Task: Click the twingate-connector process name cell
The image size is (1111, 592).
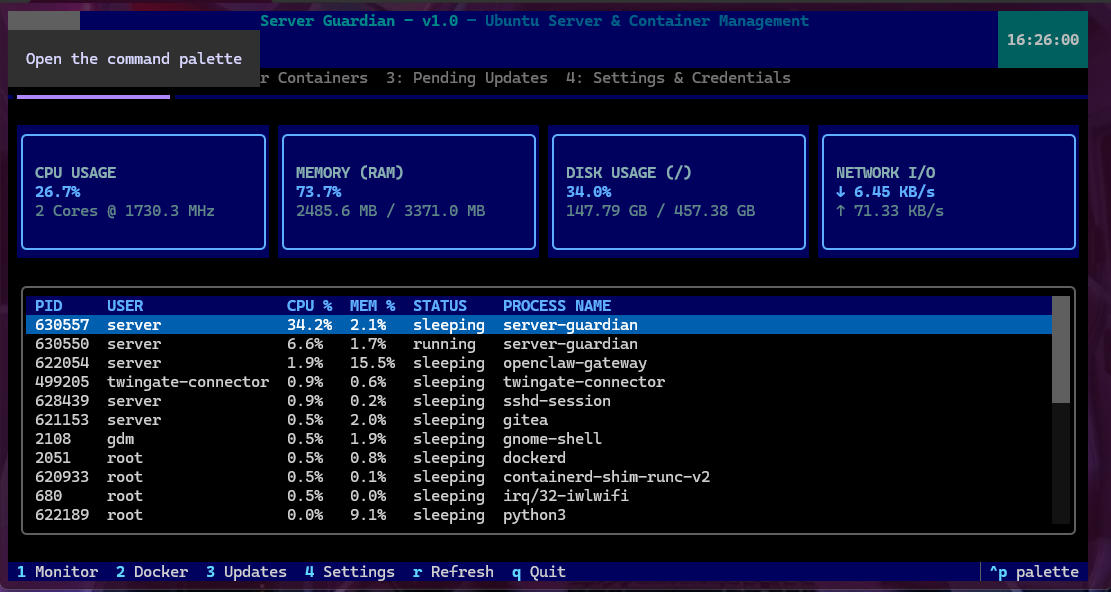Action: point(585,382)
